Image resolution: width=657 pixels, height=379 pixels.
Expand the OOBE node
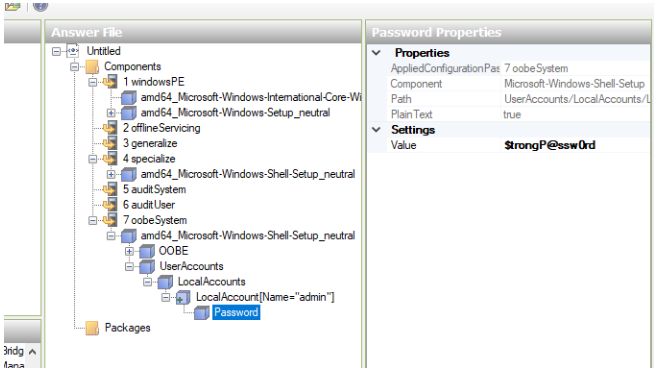click(129, 251)
